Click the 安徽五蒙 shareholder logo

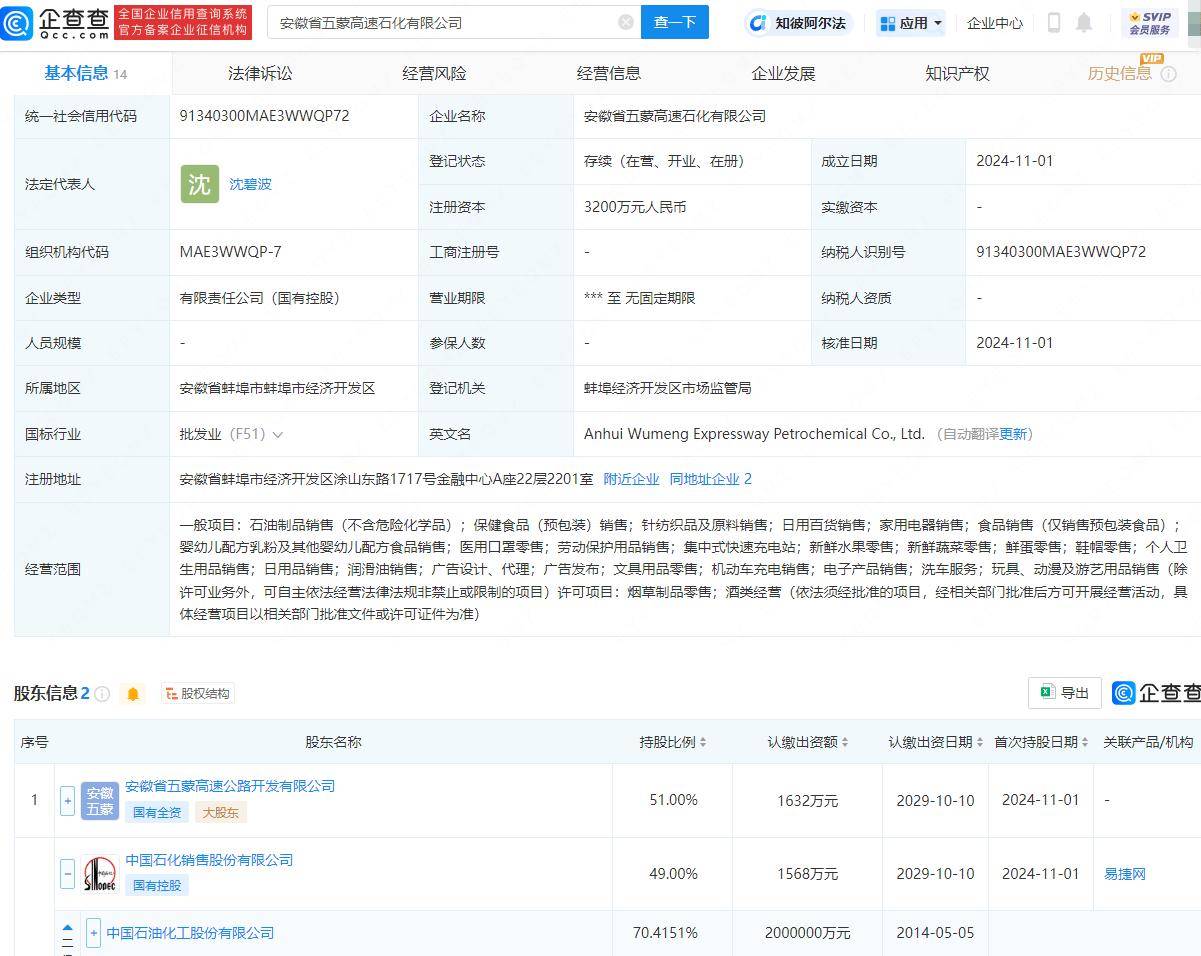(x=100, y=800)
